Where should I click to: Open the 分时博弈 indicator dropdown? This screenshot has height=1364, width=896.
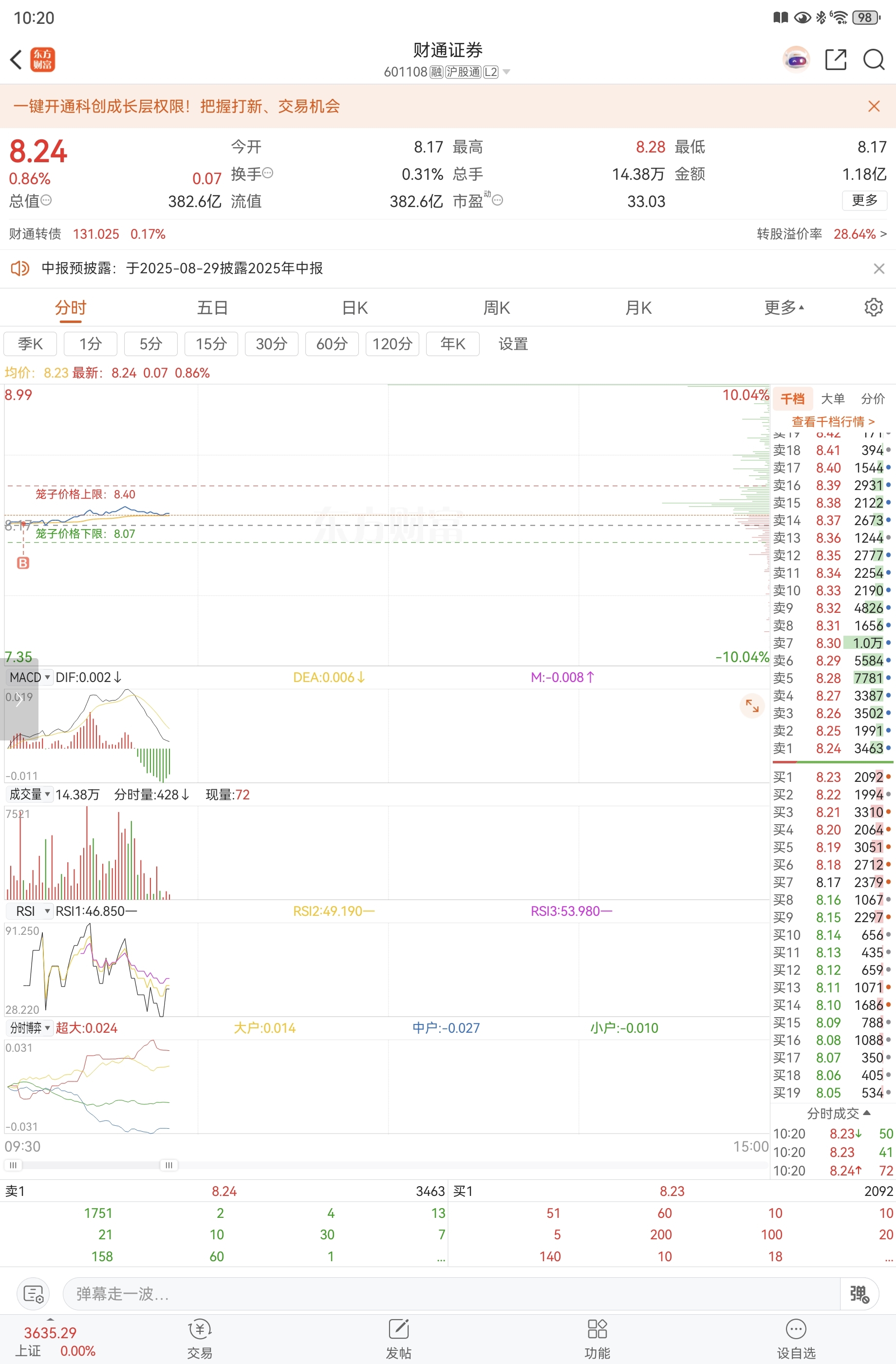coord(29,1028)
